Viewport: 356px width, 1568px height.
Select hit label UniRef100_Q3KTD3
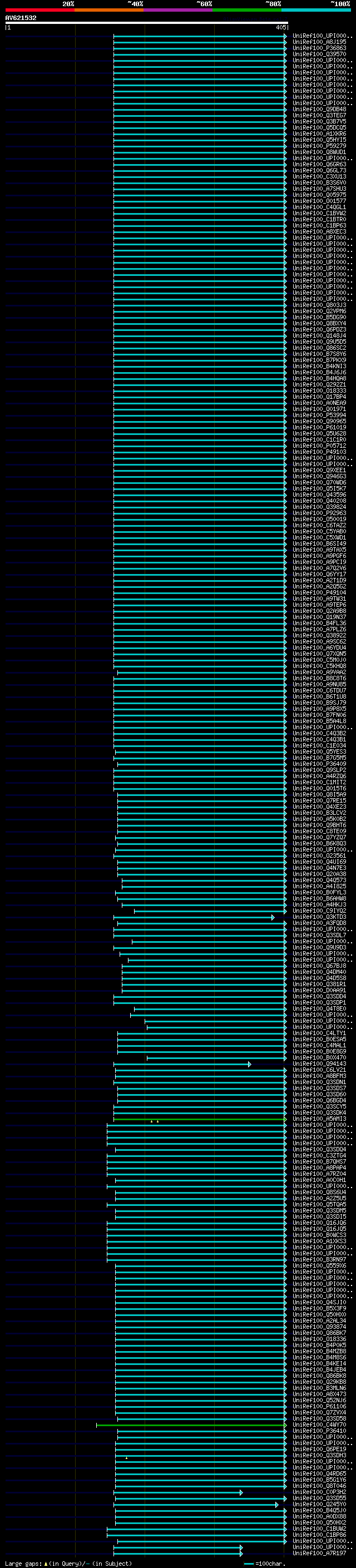(319, 917)
